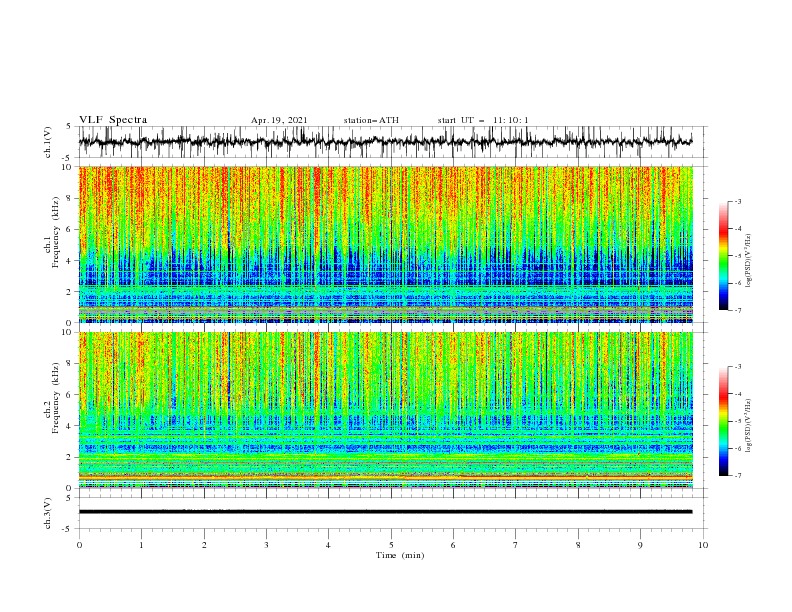Click the "-7" label on the lower color bar
792x612 pixels.
coord(738,475)
